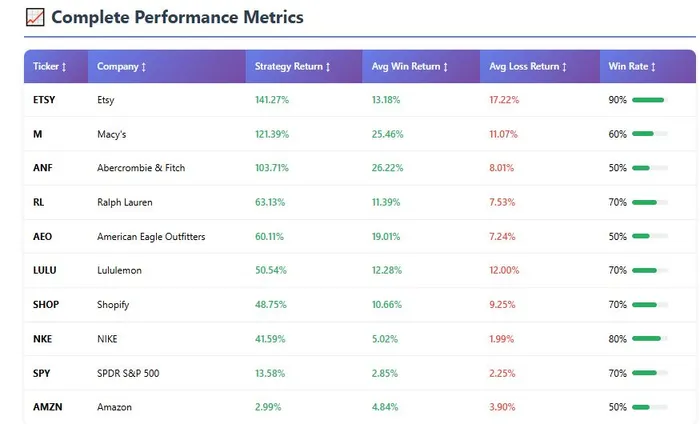Click Abercrombie & Fitch company name

coord(141,168)
